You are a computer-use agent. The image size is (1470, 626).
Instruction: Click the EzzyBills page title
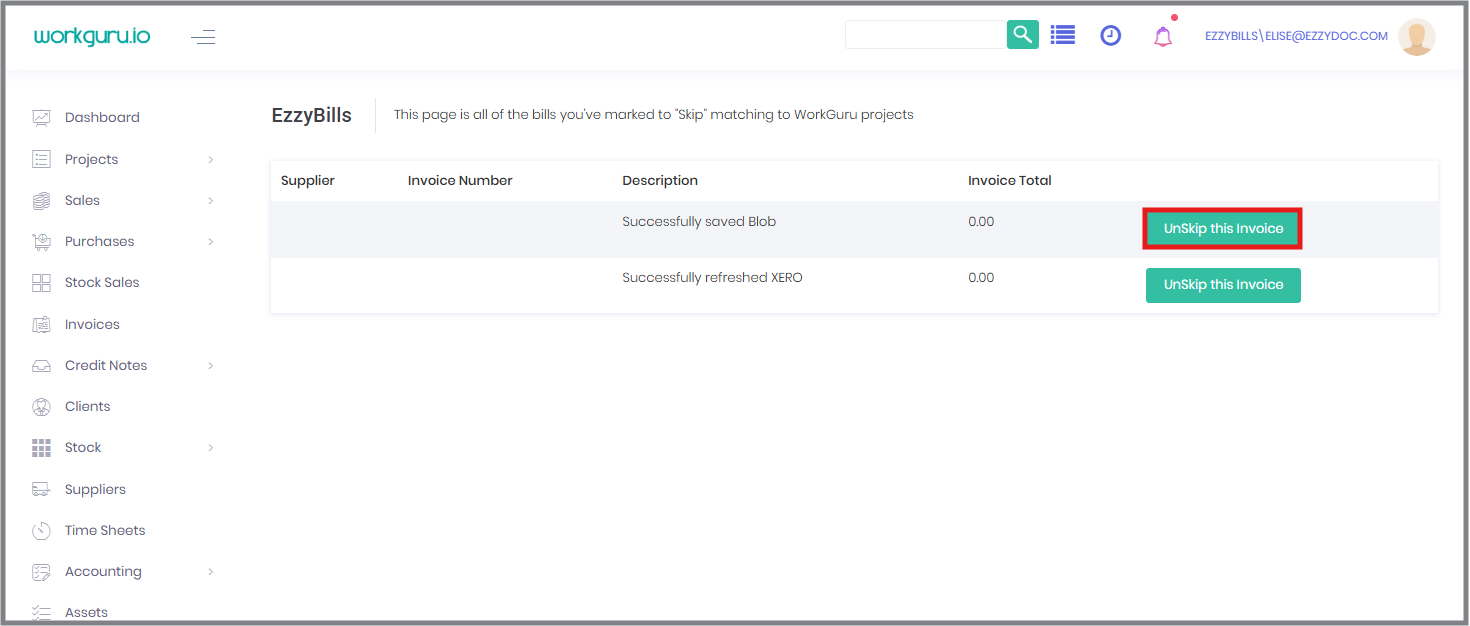tap(312, 116)
